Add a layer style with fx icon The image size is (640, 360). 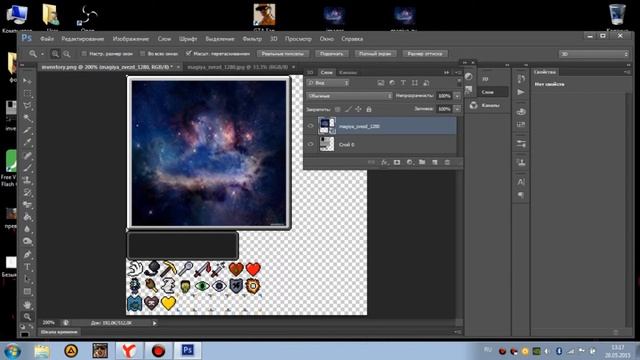384,162
